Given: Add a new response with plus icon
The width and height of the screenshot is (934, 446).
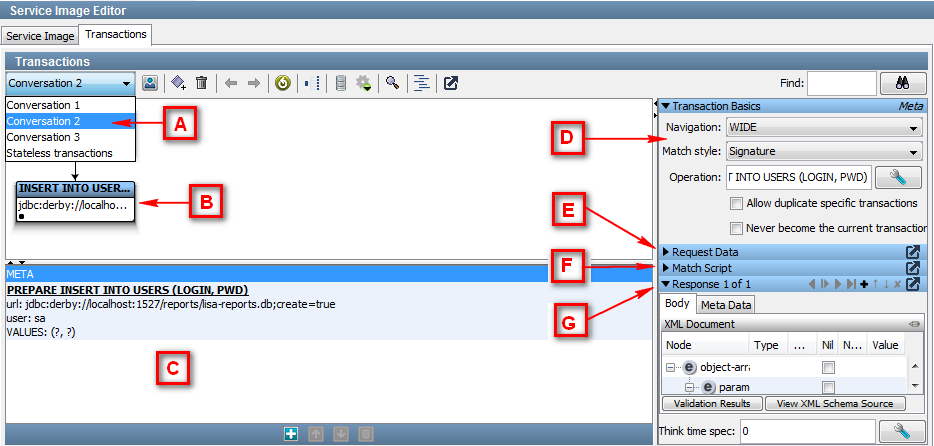Looking at the screenshot, I should click(x=864, y=284).
